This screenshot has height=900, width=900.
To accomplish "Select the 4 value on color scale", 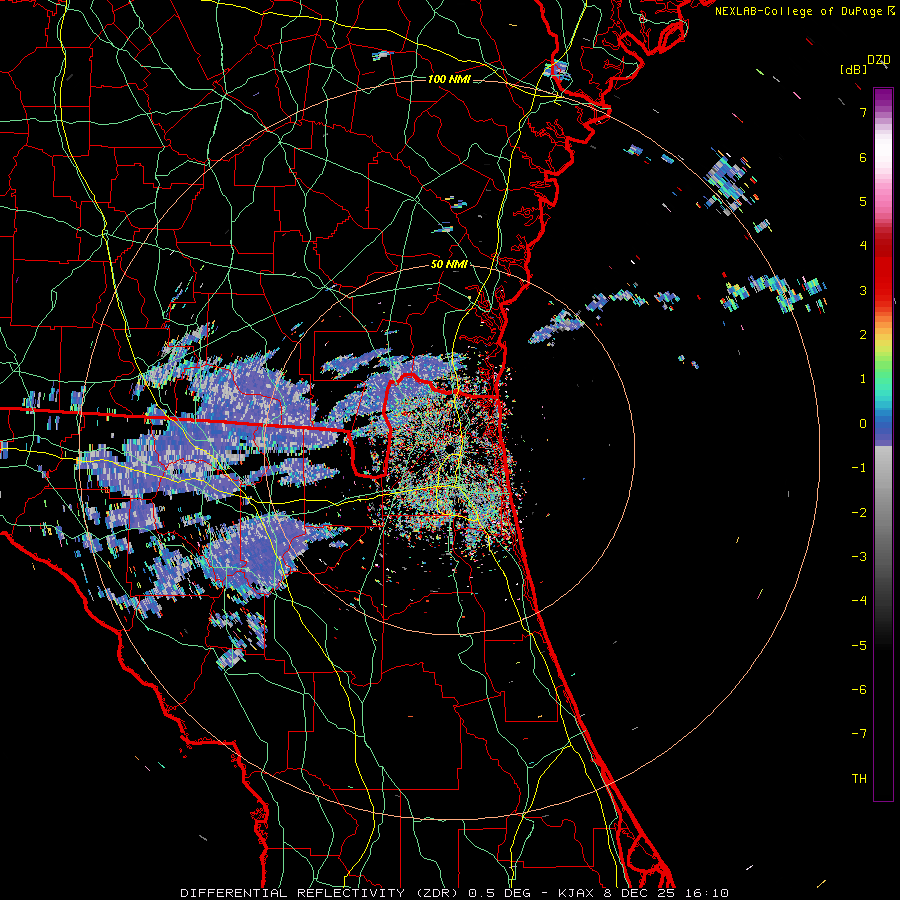I will click(x=863, y=246).
